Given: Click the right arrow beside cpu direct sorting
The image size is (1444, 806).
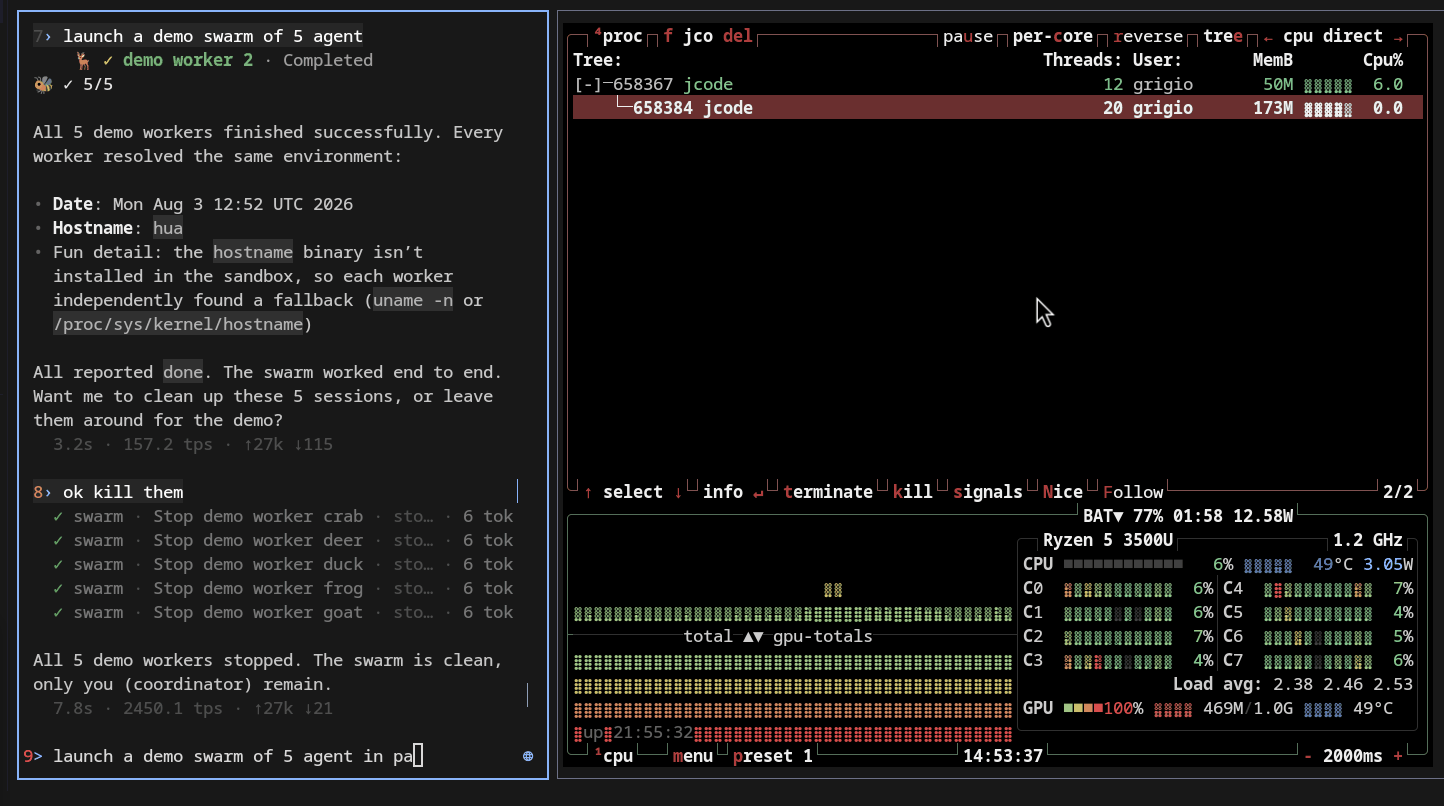Looking at the screenshot, I should [x=1398, y=36].
